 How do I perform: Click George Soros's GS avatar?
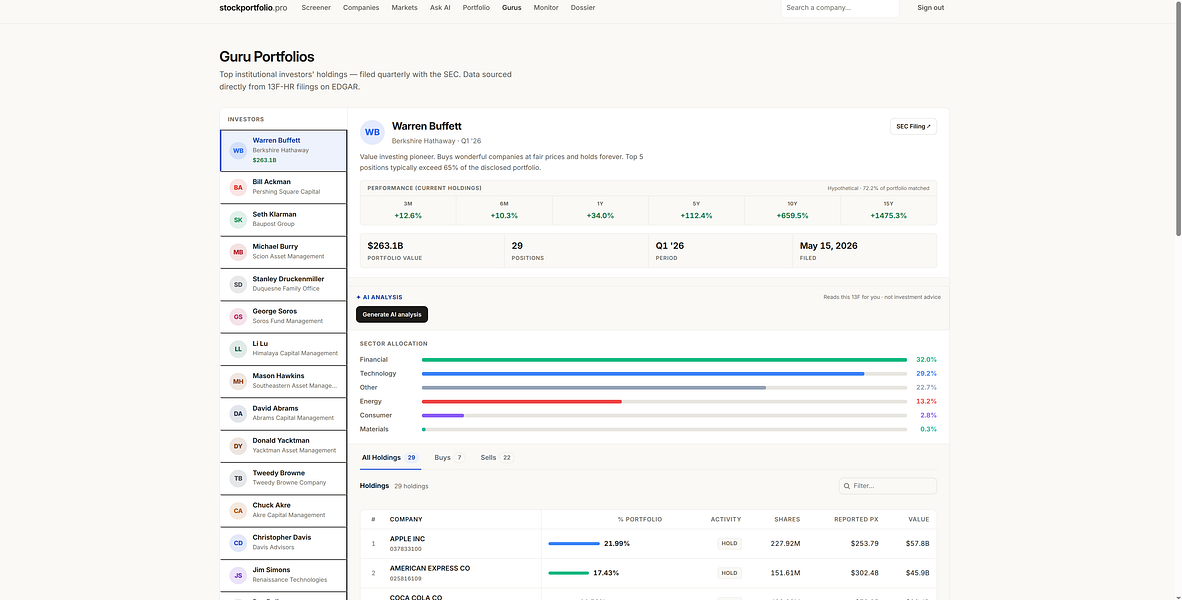click(238, 317)
